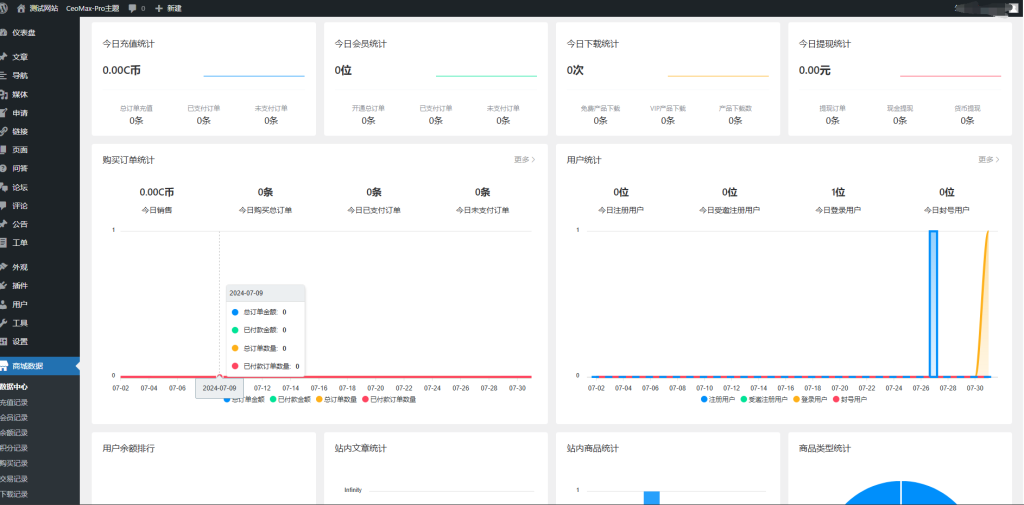Click the VIP产品下载 label

[x=668, y=108]
